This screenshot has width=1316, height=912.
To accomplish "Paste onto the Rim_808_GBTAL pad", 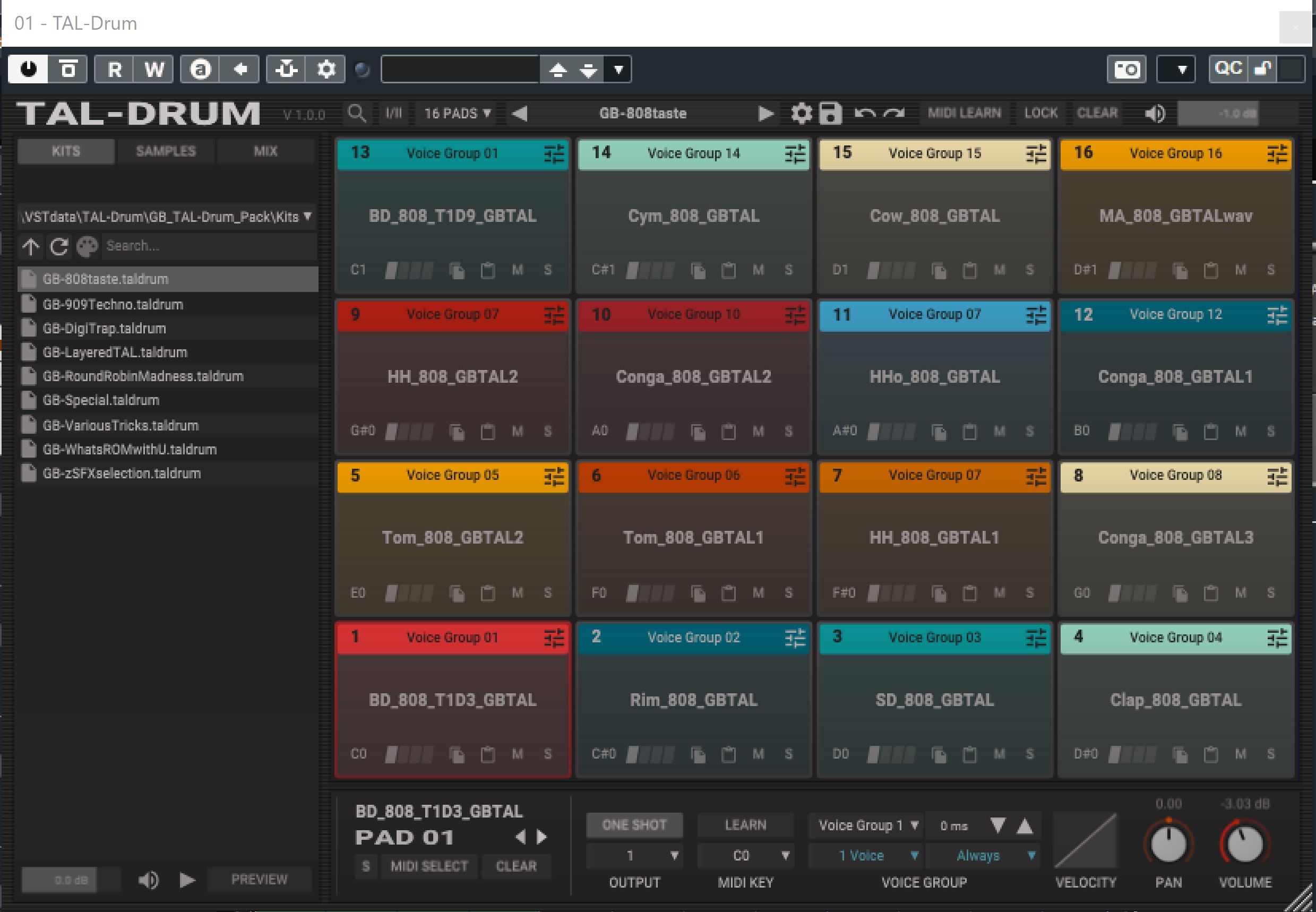I will click(728, 754).
